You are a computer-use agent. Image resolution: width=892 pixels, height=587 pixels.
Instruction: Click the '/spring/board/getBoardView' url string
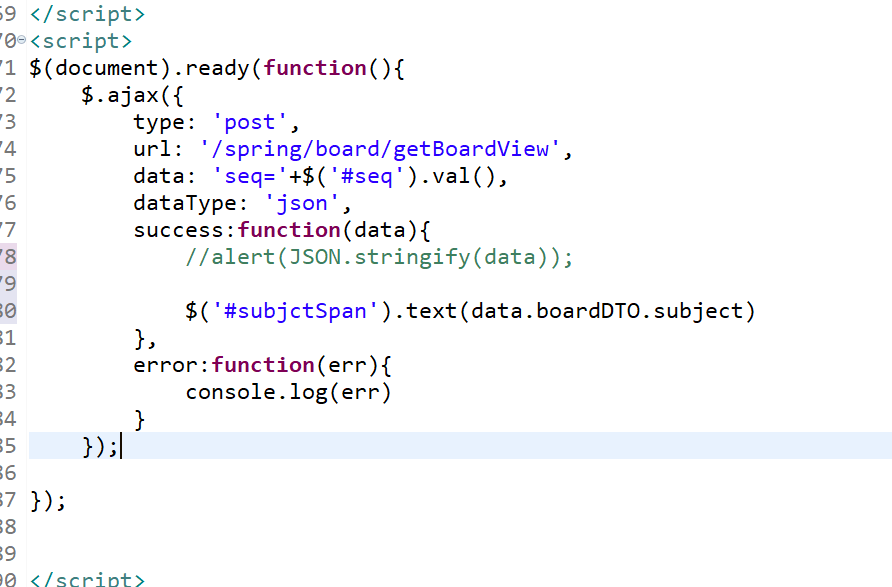pos(380,149)
